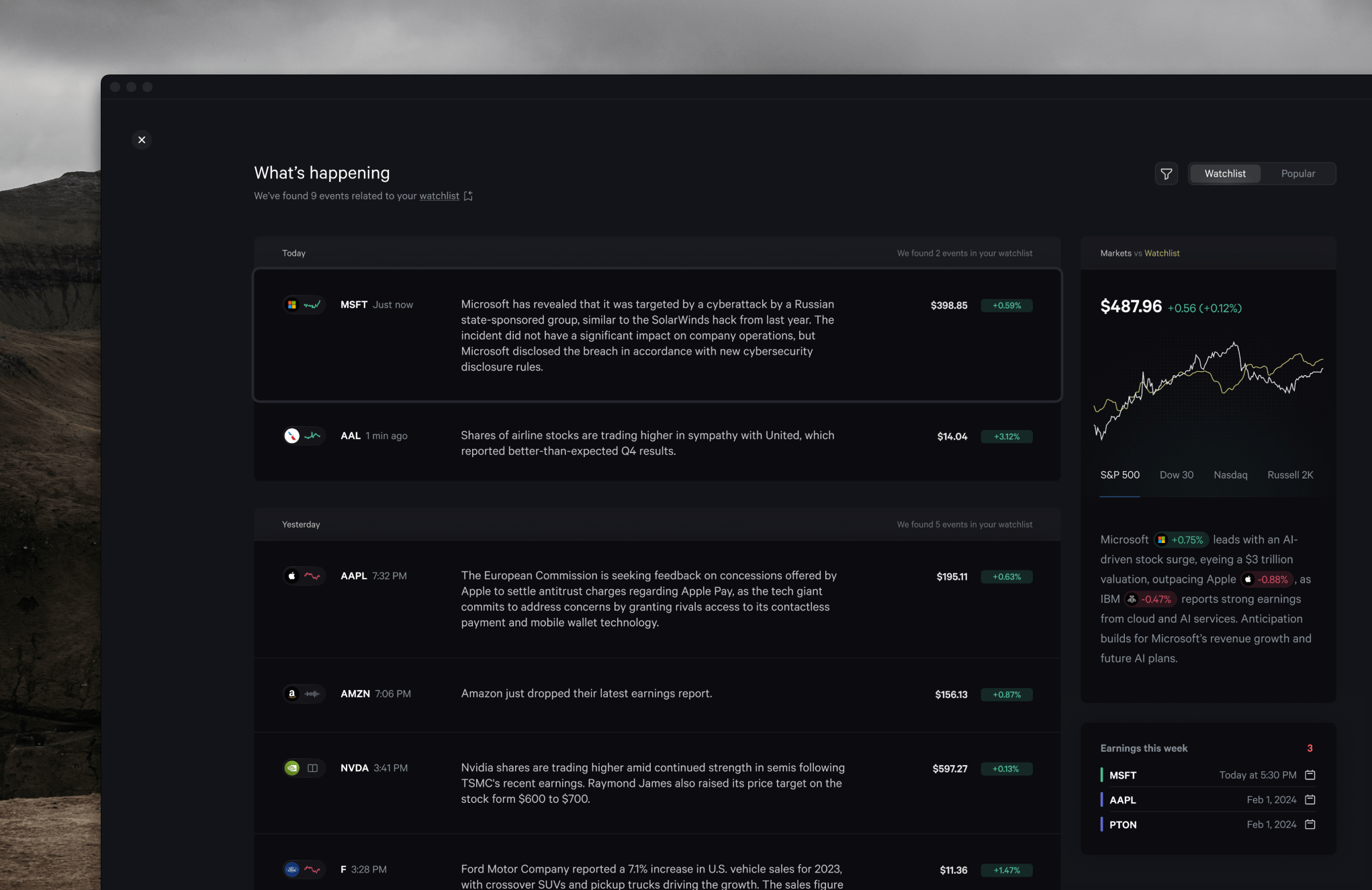1372x890 pixels.
Task: Click the share icon next to watchlist
Action: (468, 196)
